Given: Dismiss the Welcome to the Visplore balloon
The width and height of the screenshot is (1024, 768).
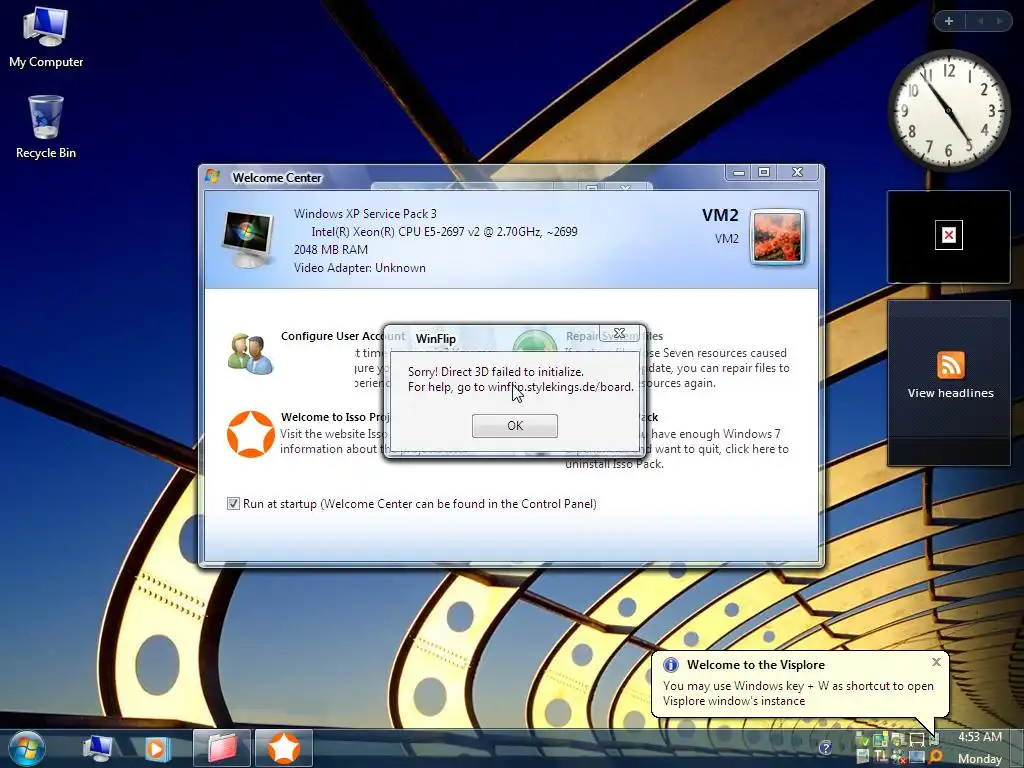Looking at the screenshot, I should (936, 662).
